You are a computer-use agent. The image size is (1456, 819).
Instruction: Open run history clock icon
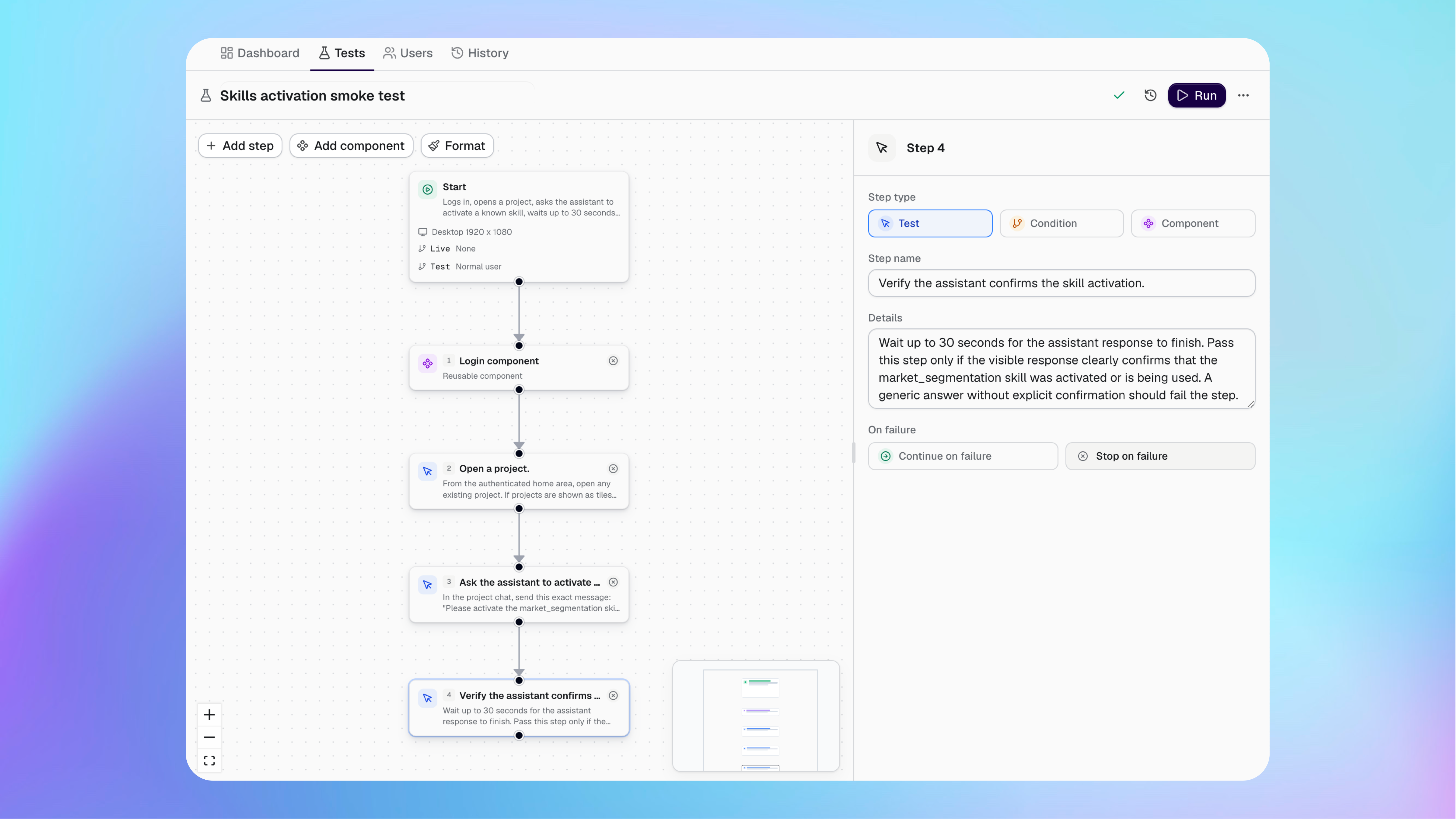(x=1150, y=95)
